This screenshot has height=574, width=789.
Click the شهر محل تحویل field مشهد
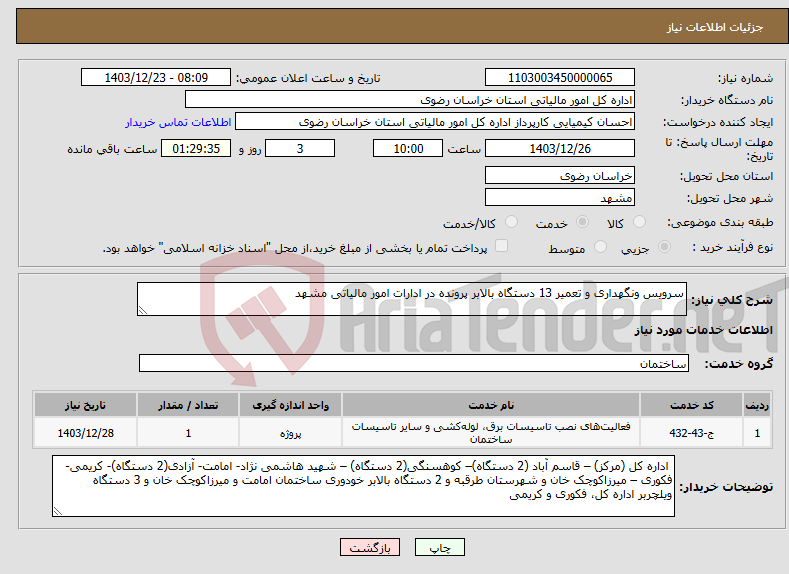tap(560, 197)
